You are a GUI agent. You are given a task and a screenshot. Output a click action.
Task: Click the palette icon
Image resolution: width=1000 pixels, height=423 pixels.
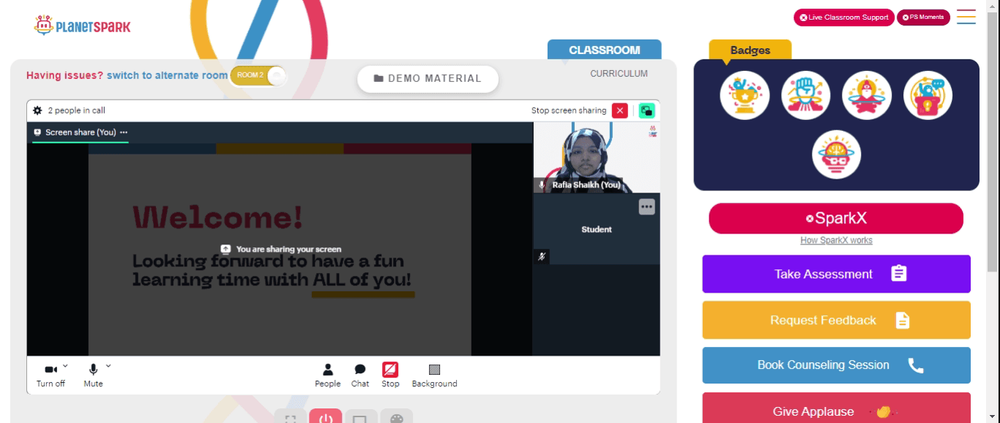tap(397, 417)
